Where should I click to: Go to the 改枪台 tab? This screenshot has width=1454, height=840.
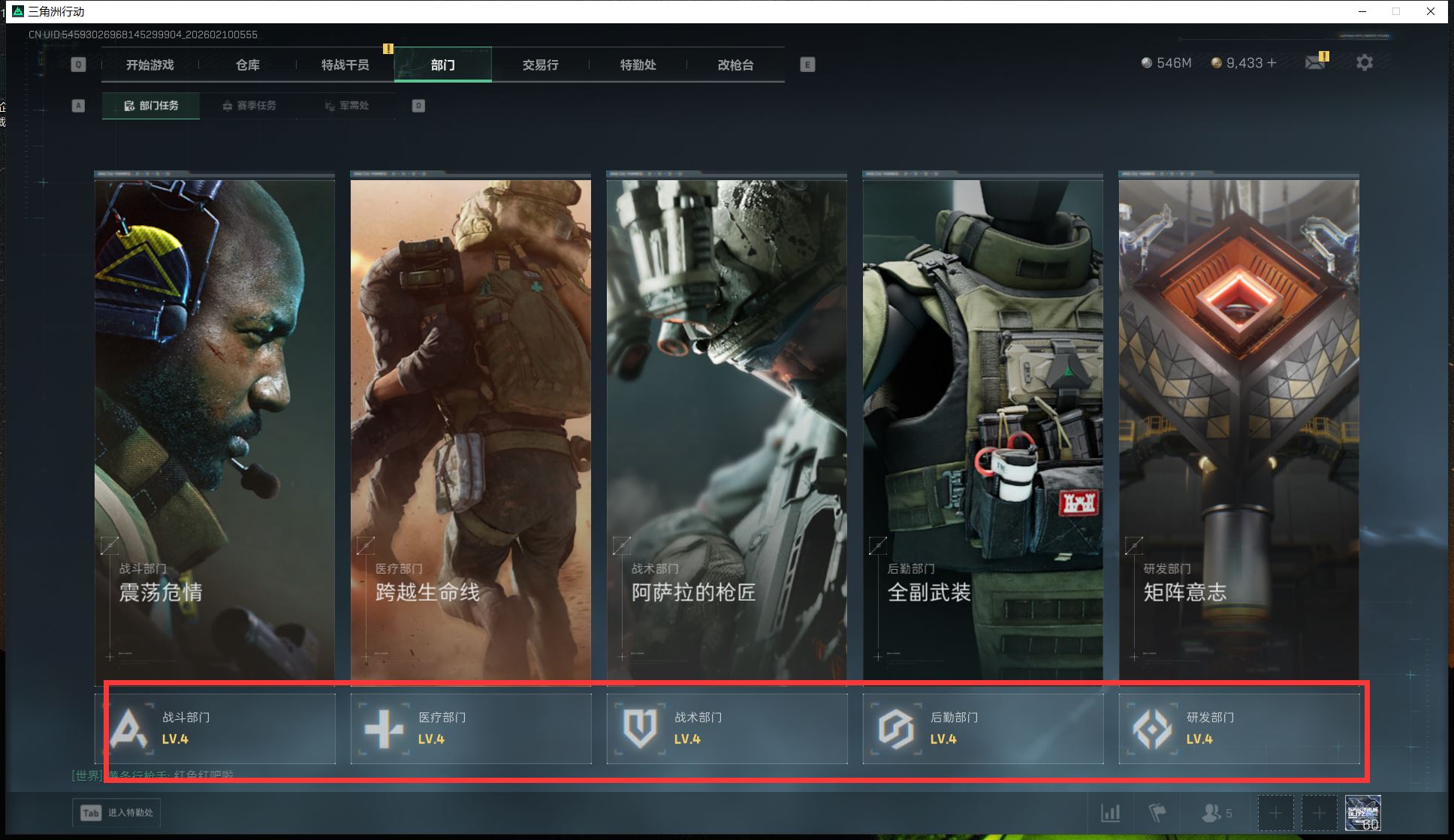pyautogui.click(x=735, y=65)
